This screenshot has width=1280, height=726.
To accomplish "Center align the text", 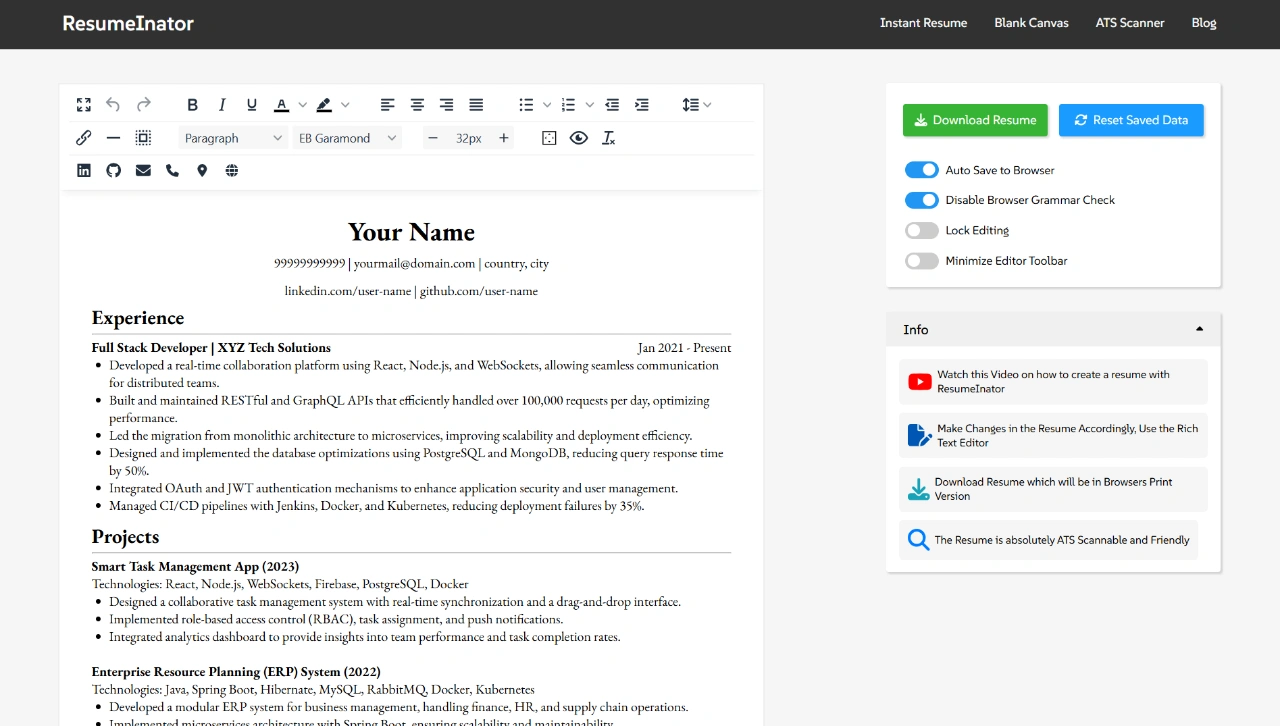I will tap(417, 105).
